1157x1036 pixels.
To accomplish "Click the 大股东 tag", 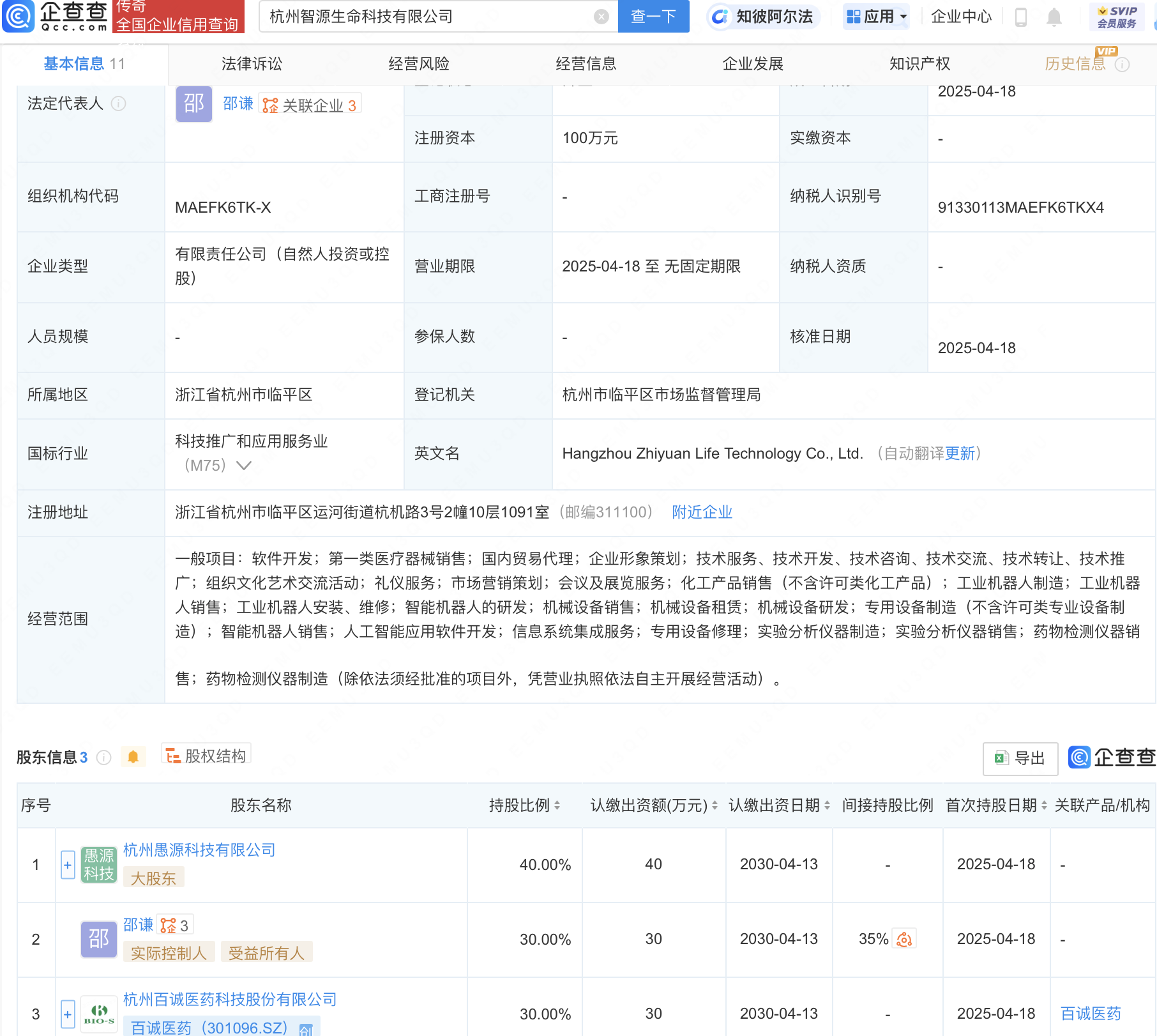I will (153, 878).
